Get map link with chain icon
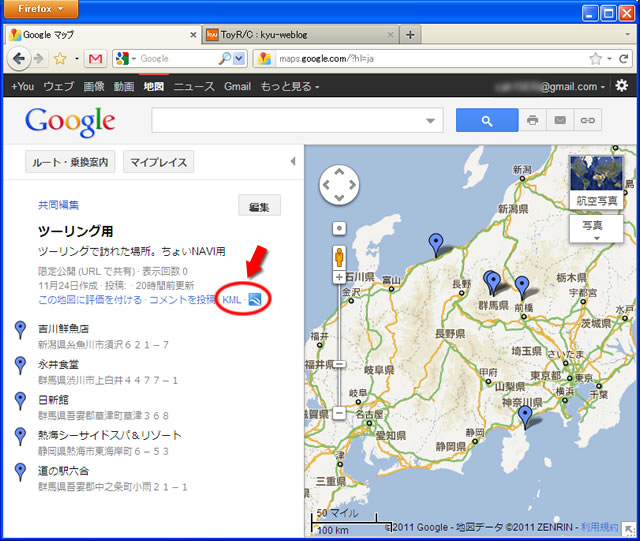The image size is (640, 541). [587, 120]
